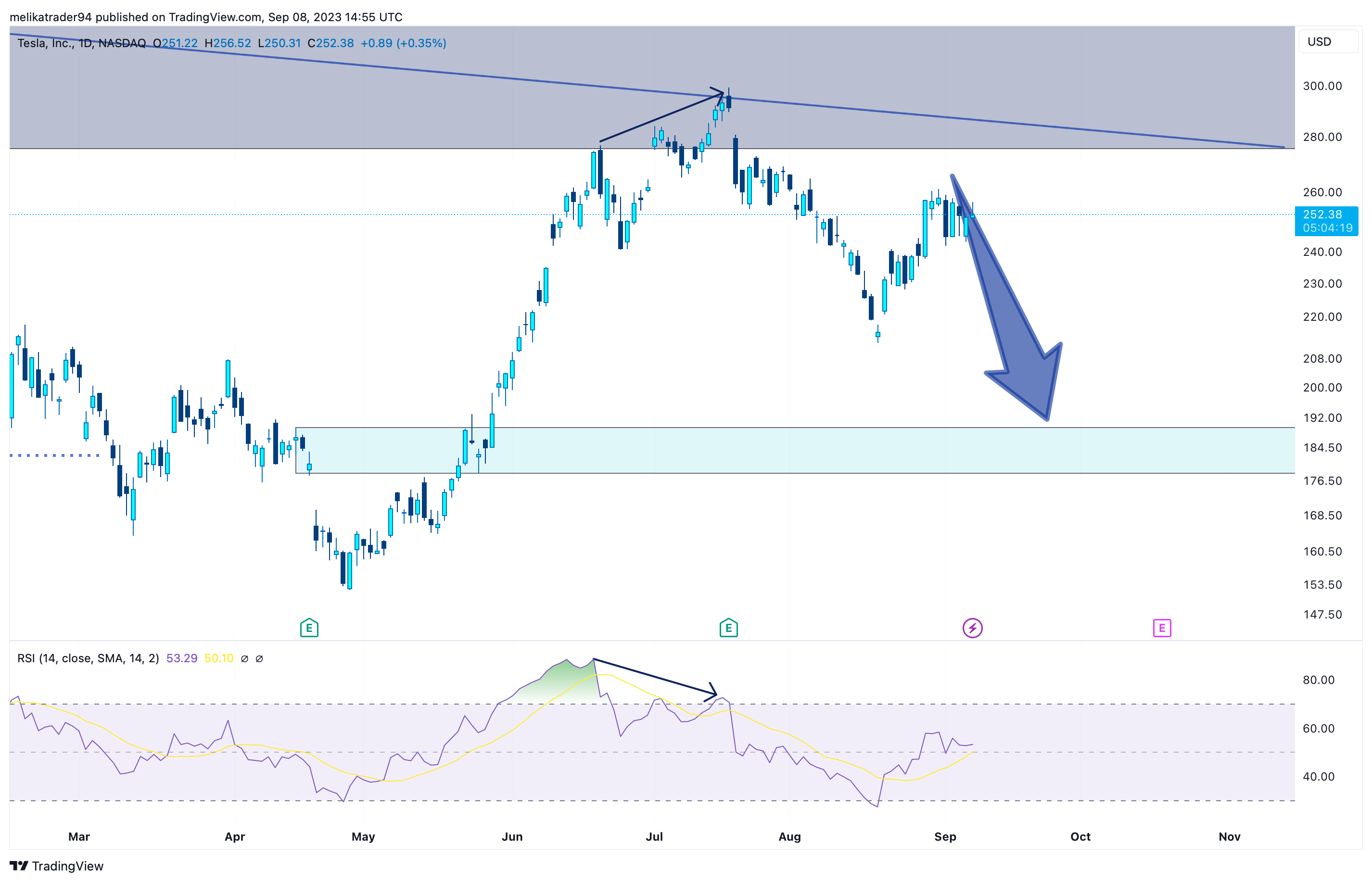Click the 220.00 price axis label

tap(1322, 317)
